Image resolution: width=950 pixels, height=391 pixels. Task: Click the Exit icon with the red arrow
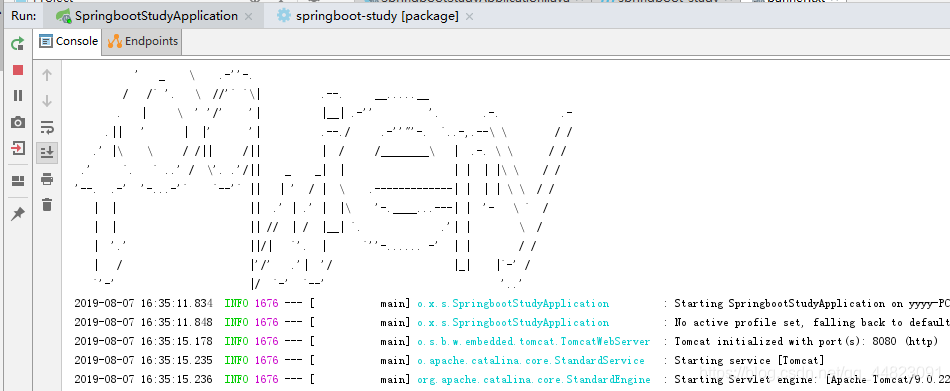(18, 148)
